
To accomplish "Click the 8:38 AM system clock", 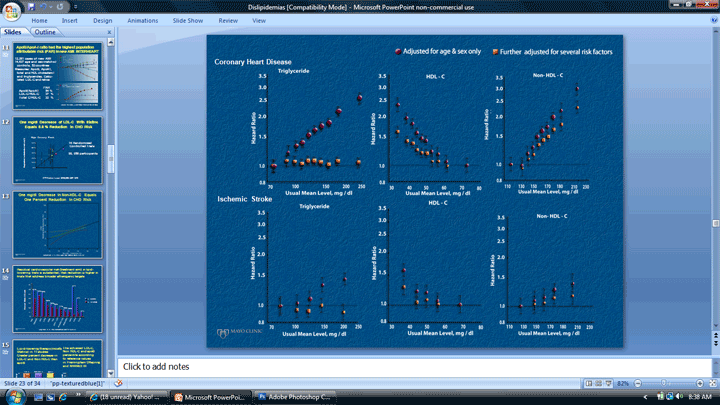I will (x=700, y=397).
